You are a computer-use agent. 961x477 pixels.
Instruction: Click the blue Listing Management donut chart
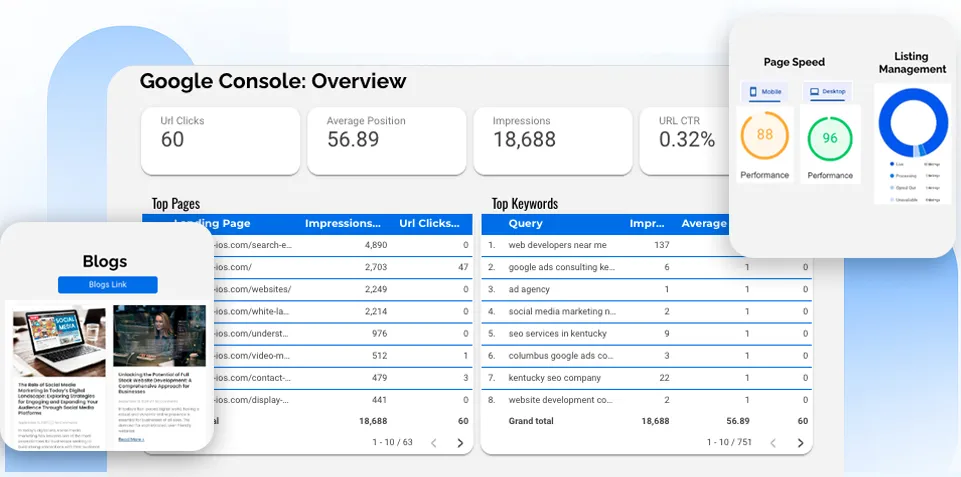913,122
